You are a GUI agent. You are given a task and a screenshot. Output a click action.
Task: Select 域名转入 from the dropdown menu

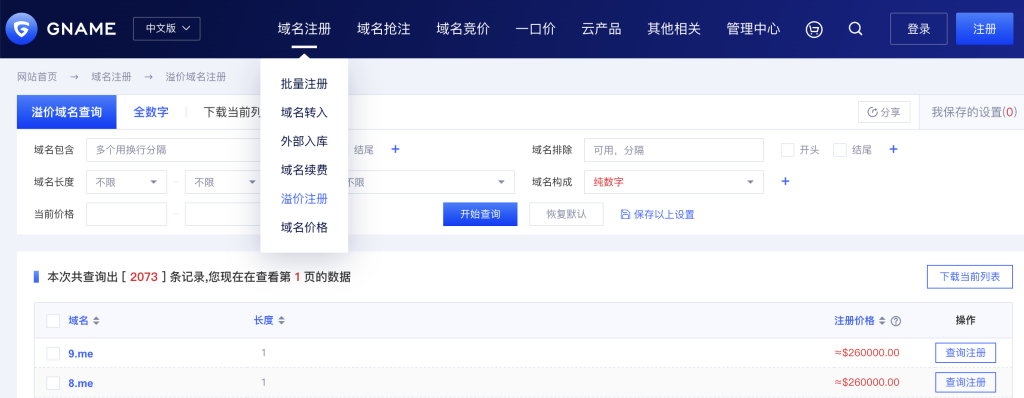click(304, 112)
